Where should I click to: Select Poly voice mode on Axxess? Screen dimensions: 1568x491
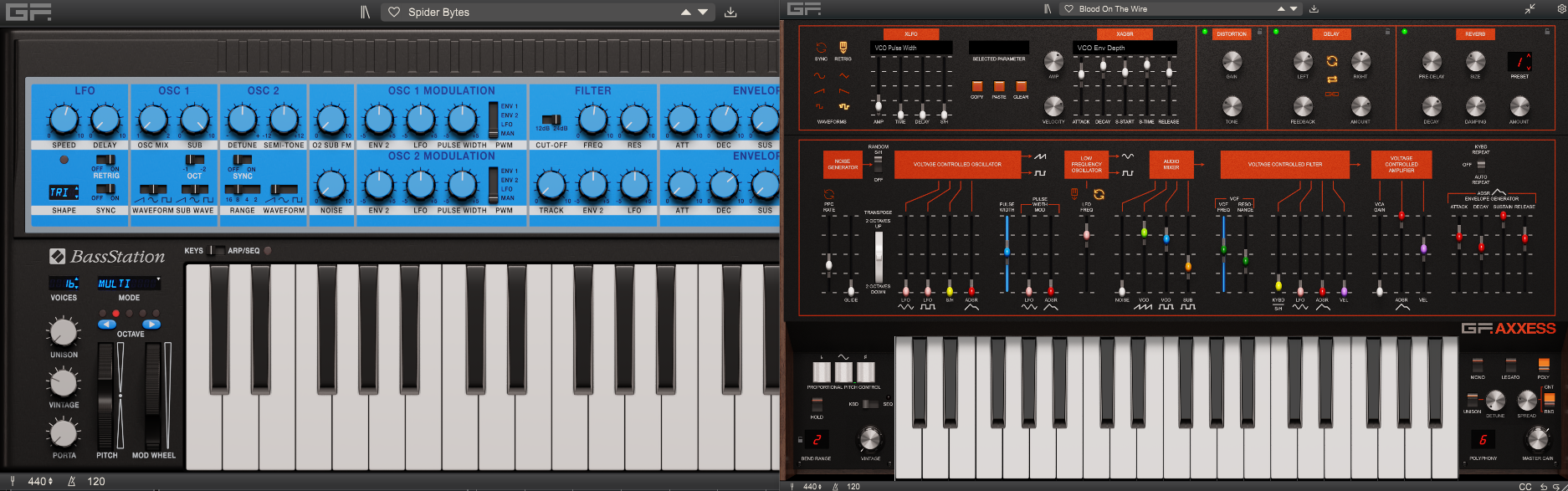tap(1544, 366)
